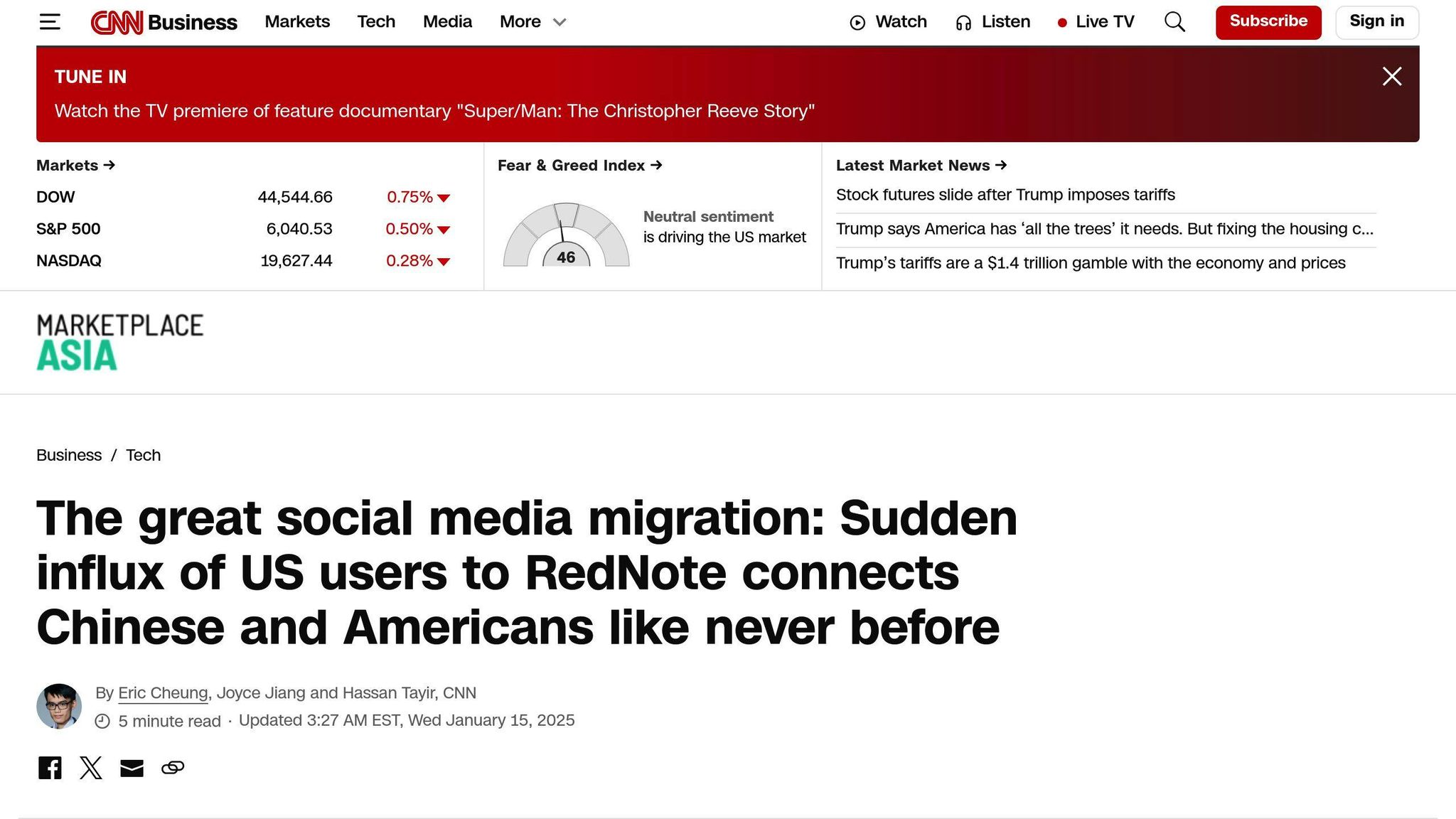Click the CNN Business logo

164,22
